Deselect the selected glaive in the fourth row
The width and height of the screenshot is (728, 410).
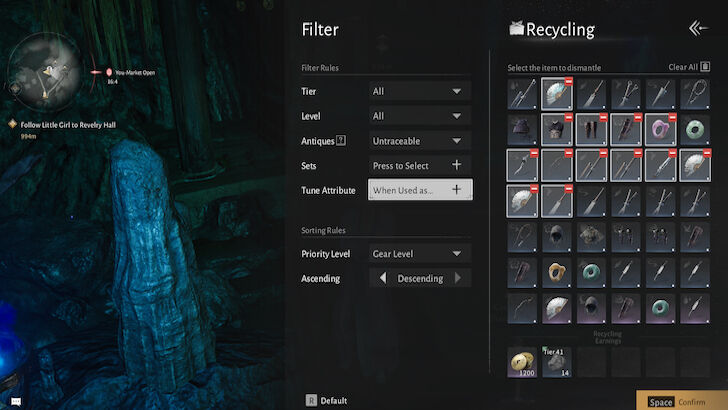[x=556, y=201]
